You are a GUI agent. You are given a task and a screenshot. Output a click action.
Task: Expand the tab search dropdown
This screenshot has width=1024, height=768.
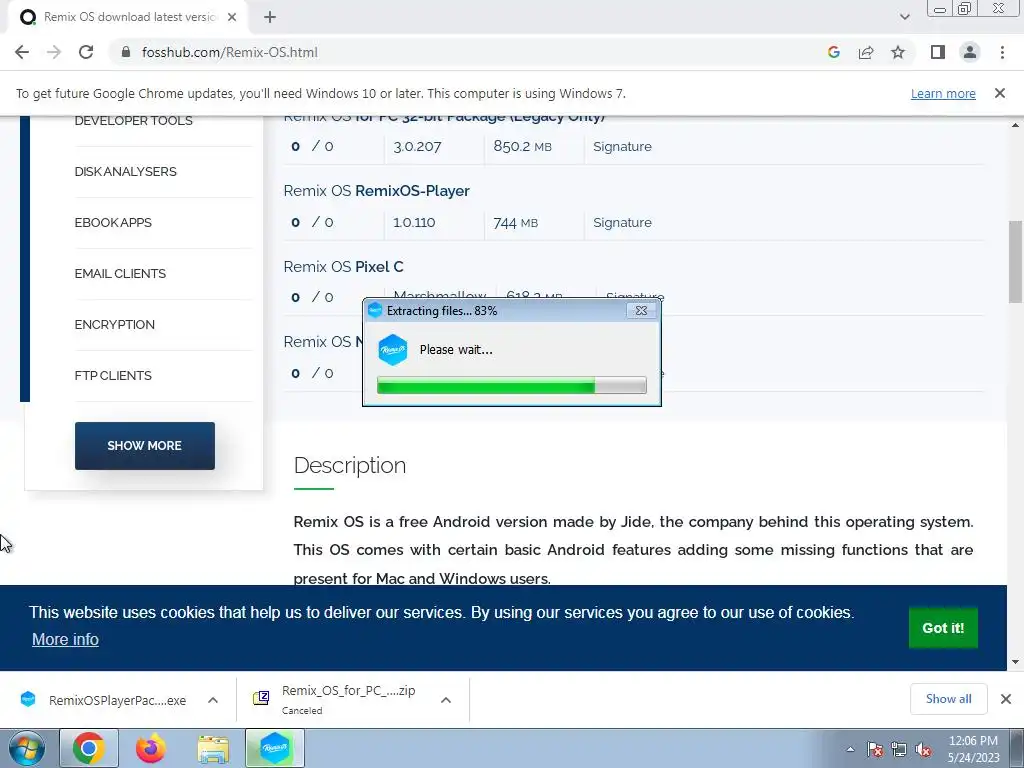pos(904,17)
